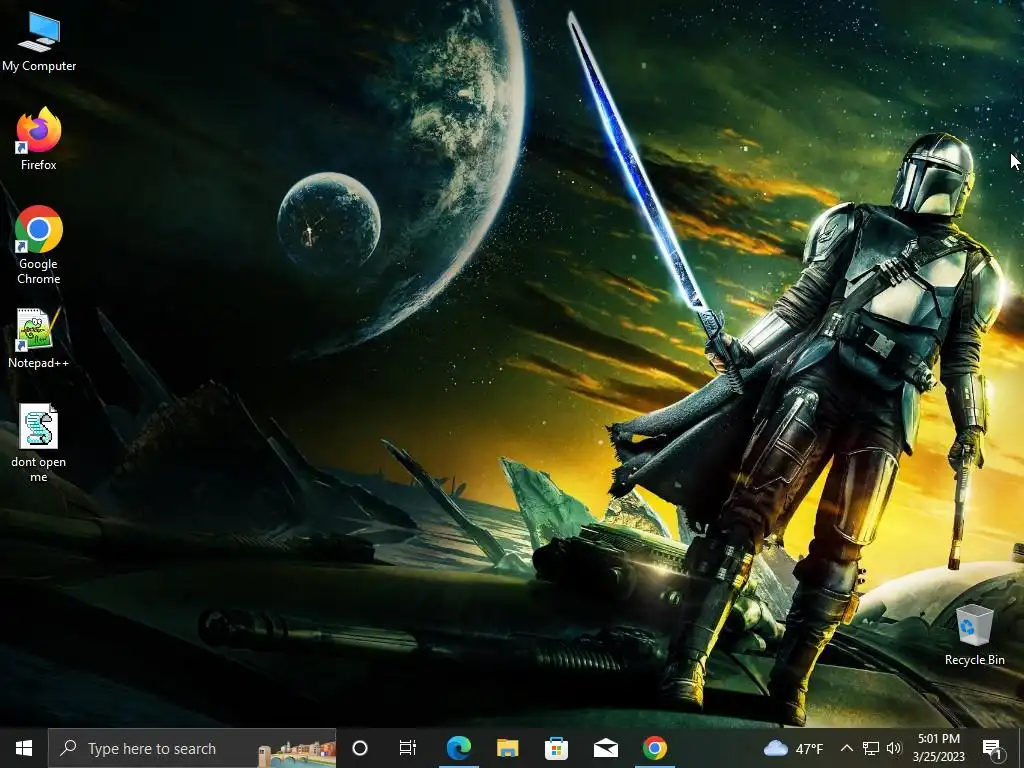Select the Google Chrome desktop shortcut
This screenshot has width=1024, height=768.
pos(39,245)
